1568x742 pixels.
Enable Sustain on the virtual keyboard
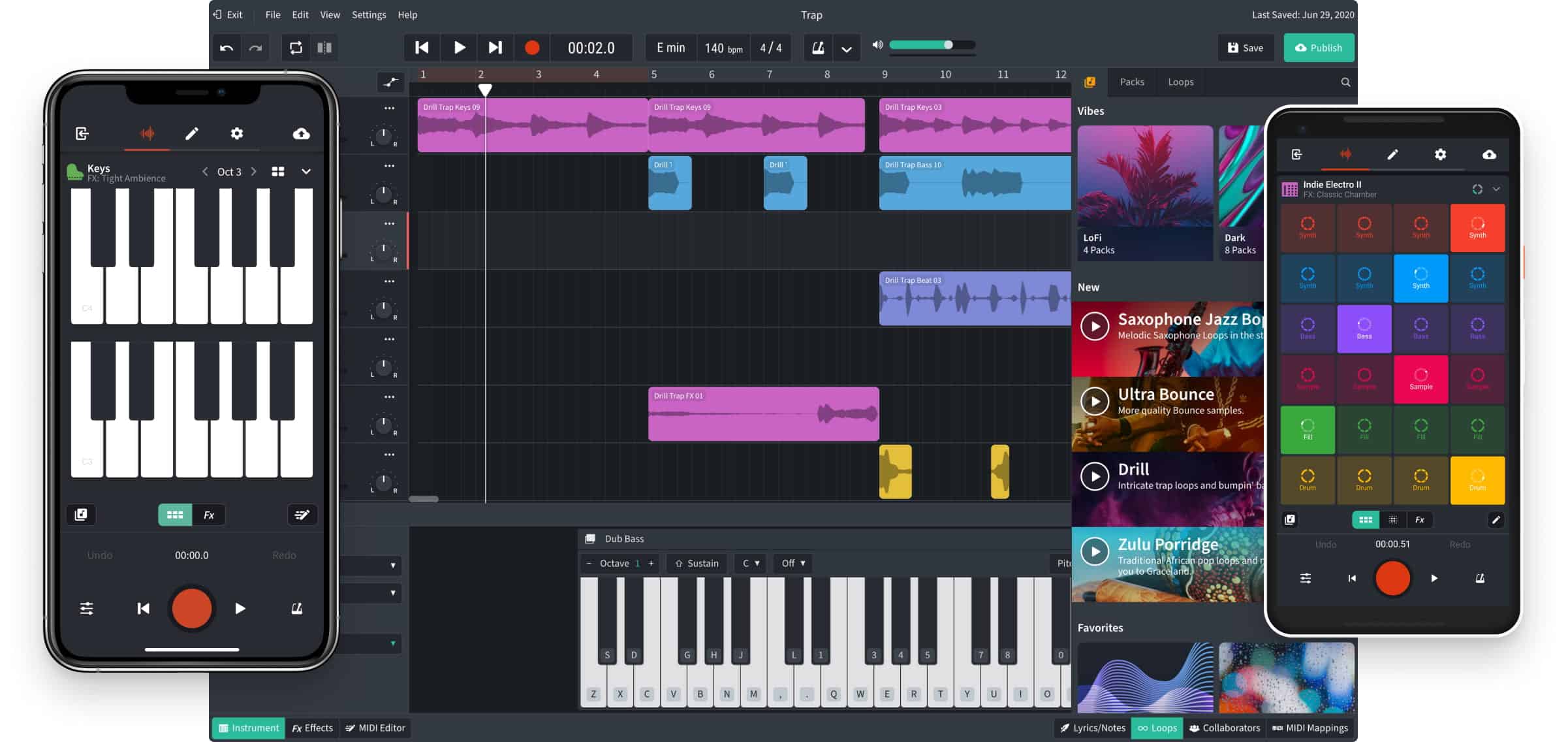coord(697,562)
